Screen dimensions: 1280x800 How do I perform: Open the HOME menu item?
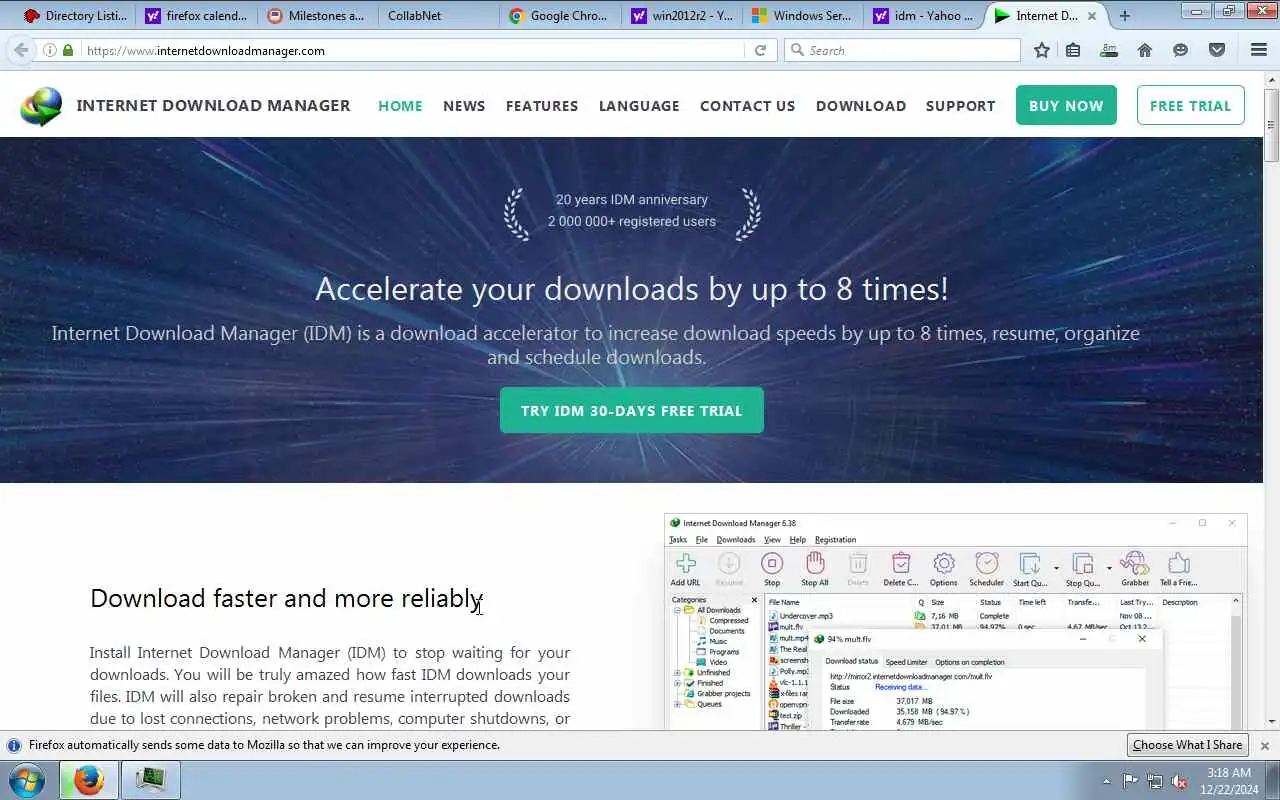point(400,106)
